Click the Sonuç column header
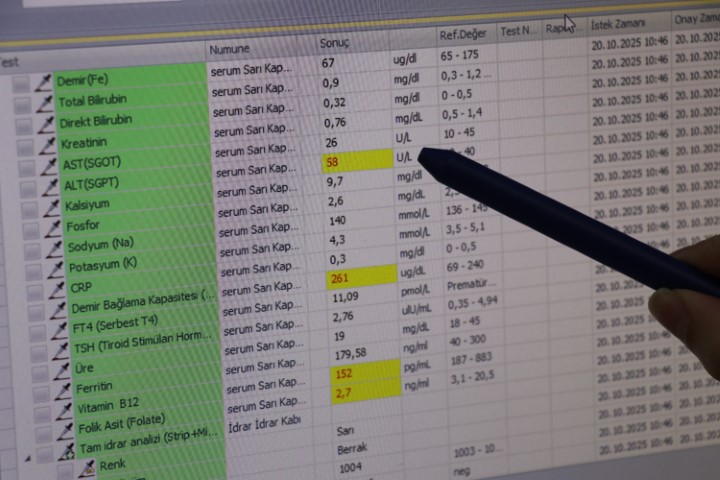Screen dimensions: 720x480 pyautogui.click(x=335, y=44)
